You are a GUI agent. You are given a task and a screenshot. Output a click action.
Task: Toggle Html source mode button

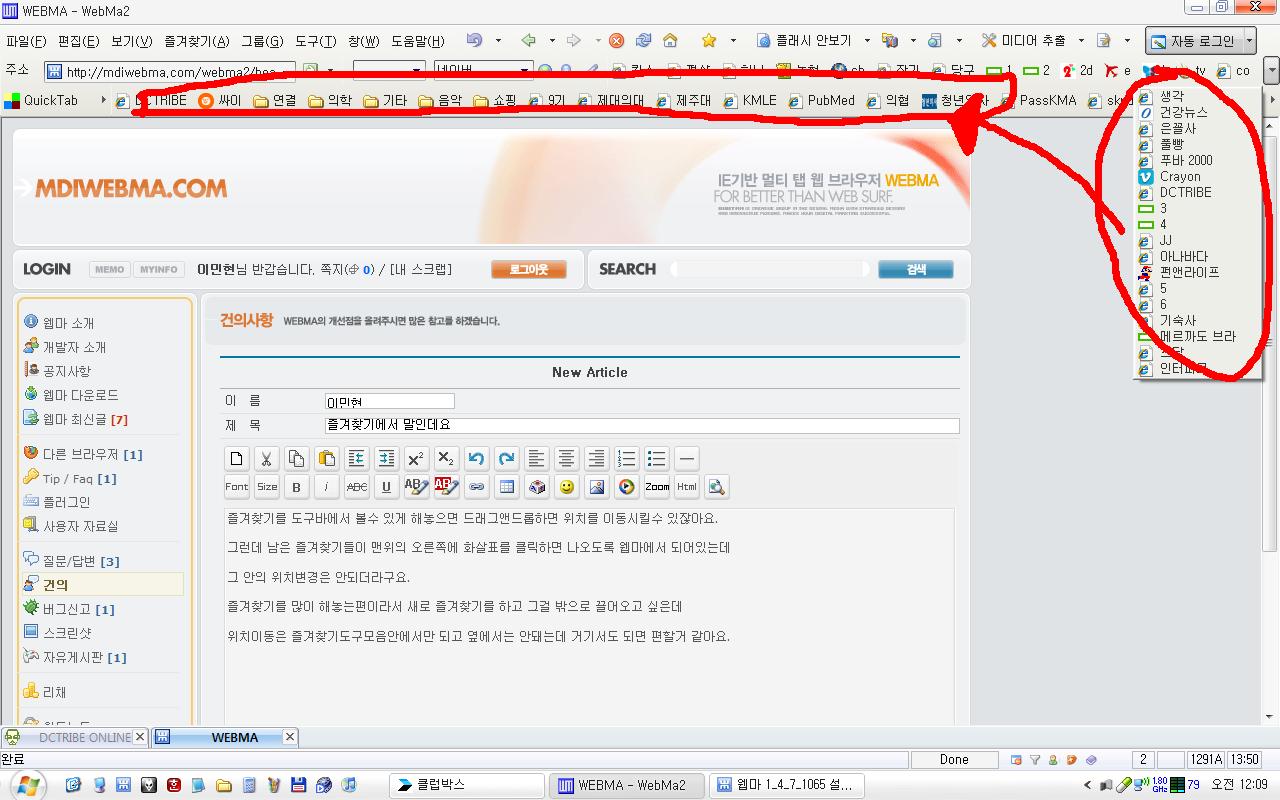click(x=687, y=487)
